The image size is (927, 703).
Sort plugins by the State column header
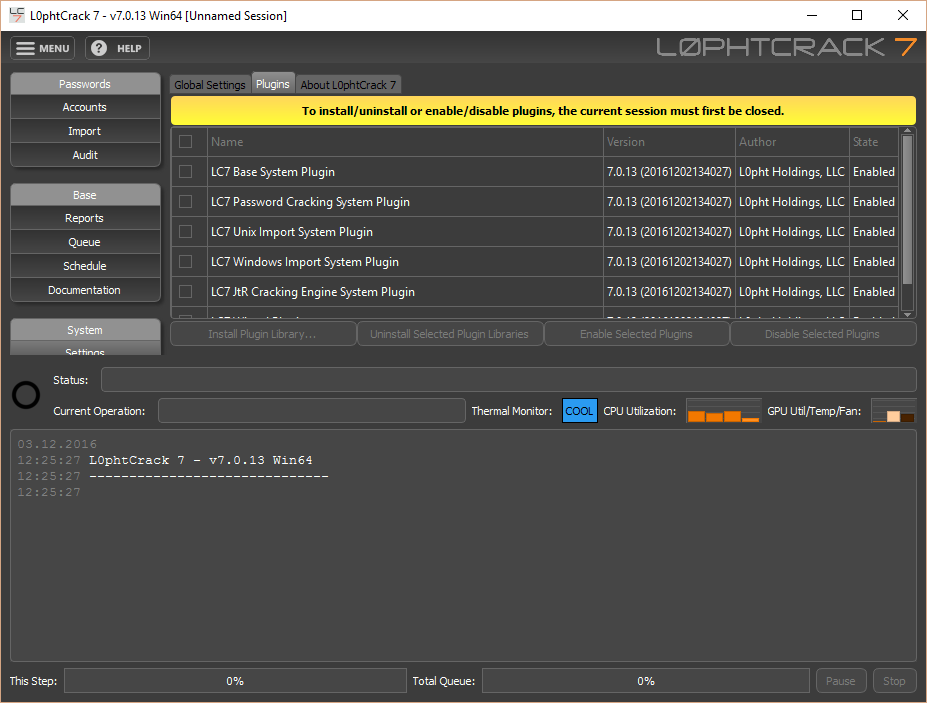coord(874,142)
